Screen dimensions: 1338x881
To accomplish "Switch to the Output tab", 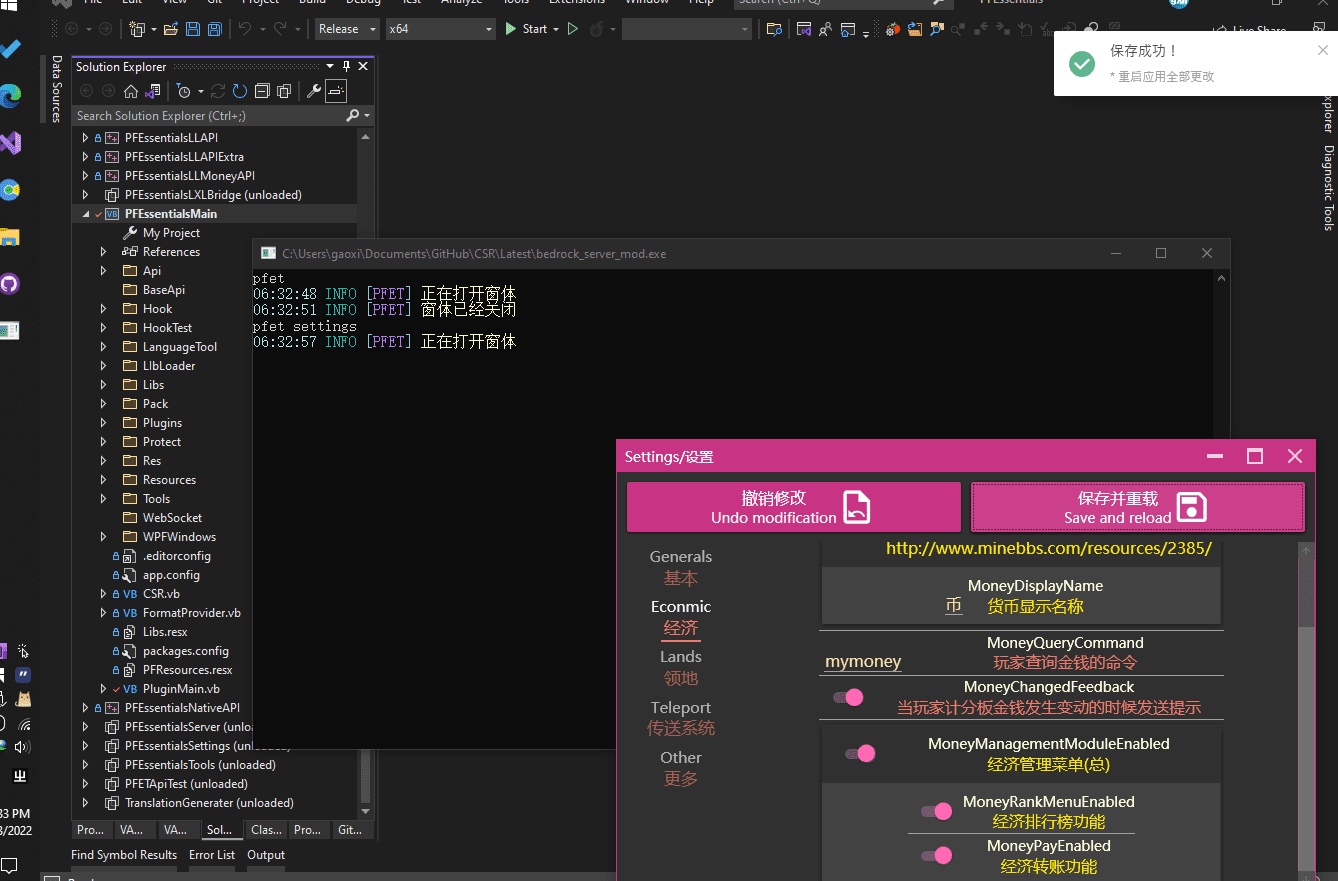I will point(266,855).
